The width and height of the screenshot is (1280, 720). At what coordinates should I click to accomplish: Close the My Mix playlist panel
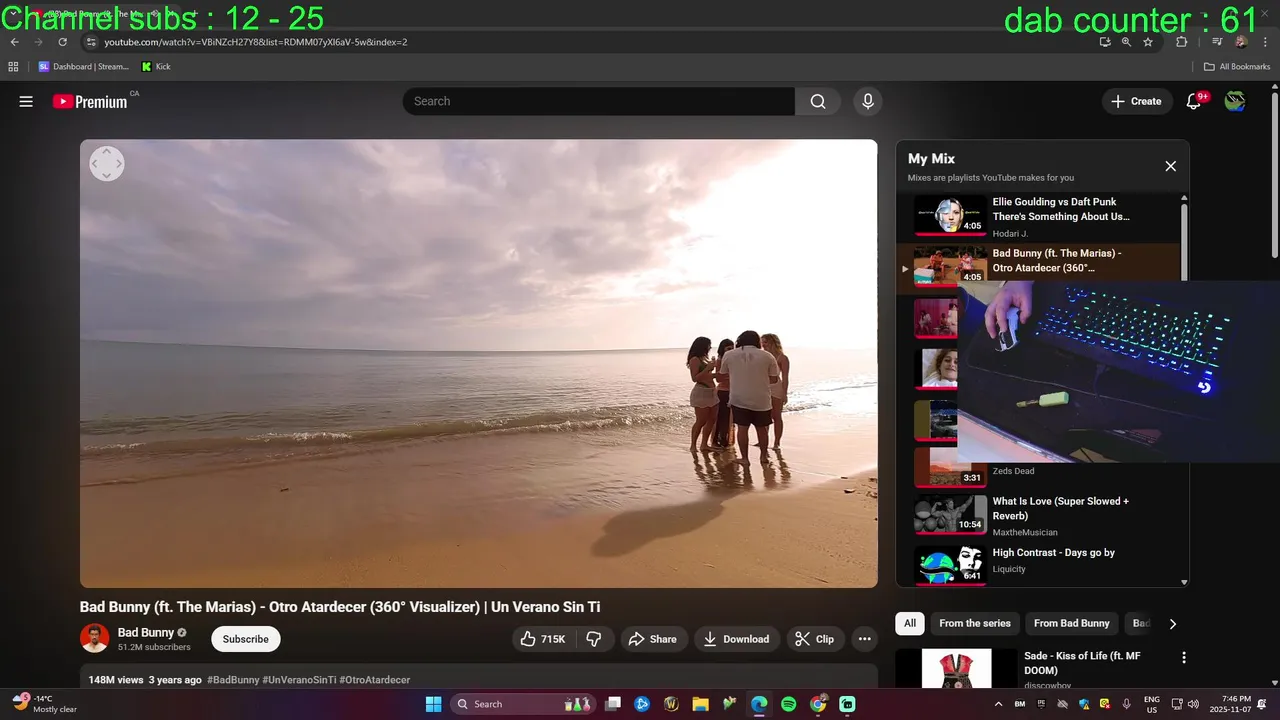[1171, 166]
